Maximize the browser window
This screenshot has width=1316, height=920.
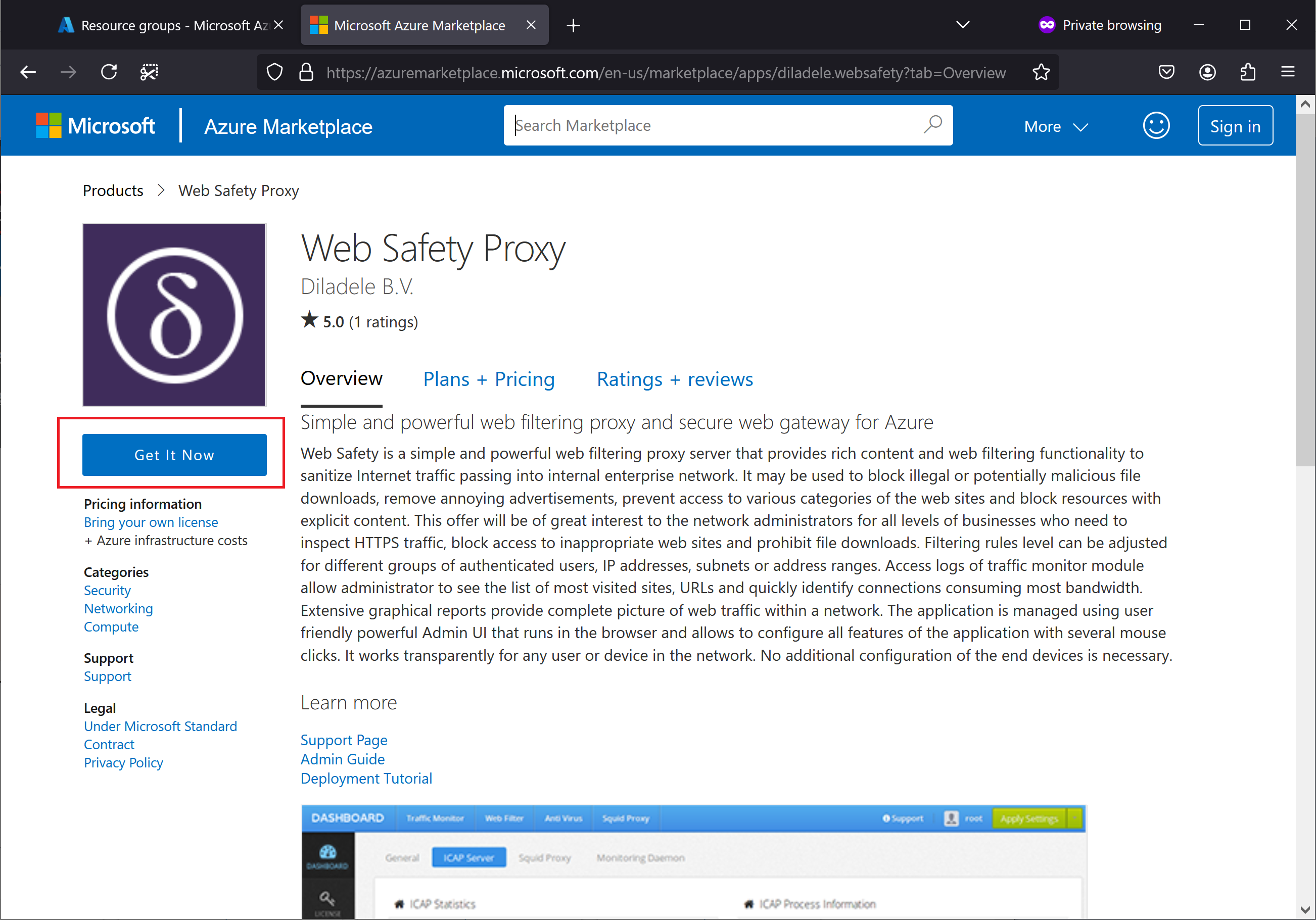1245,25
